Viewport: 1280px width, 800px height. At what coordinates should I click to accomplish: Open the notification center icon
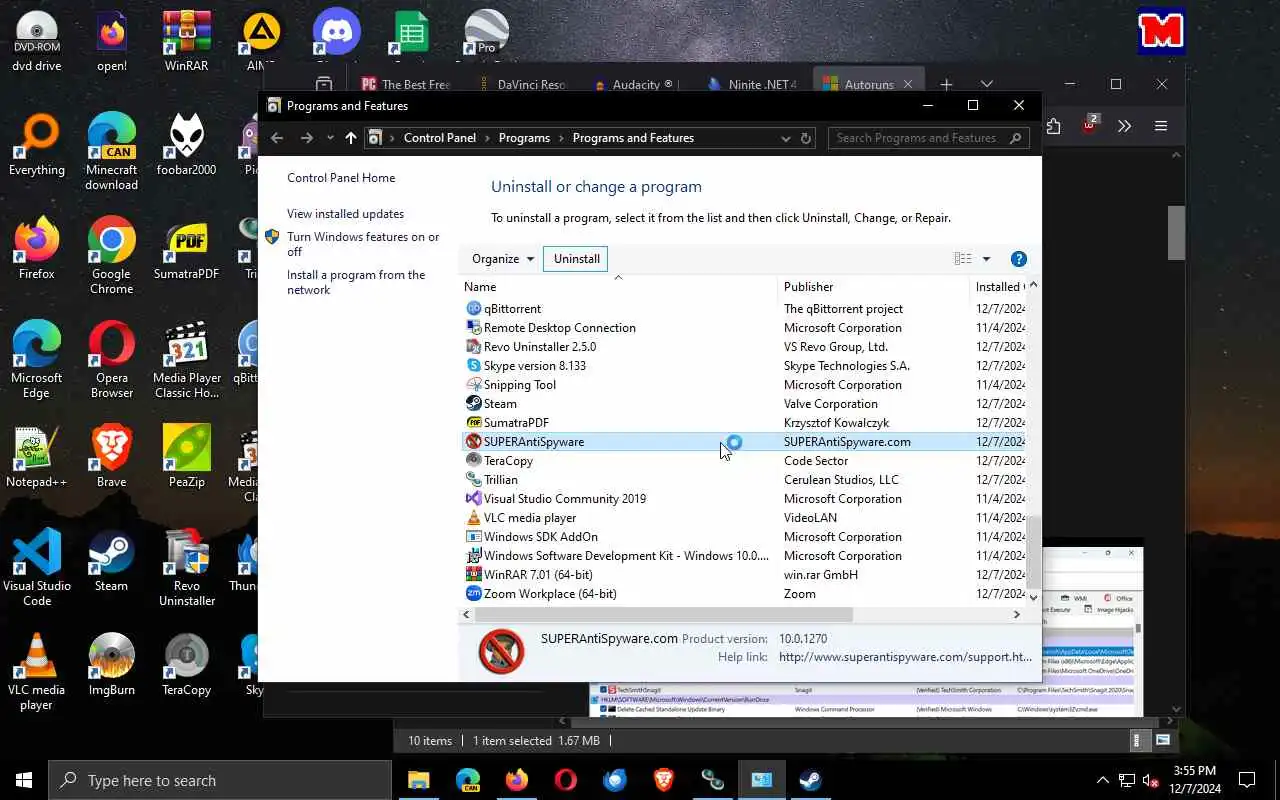(1247, 780)
